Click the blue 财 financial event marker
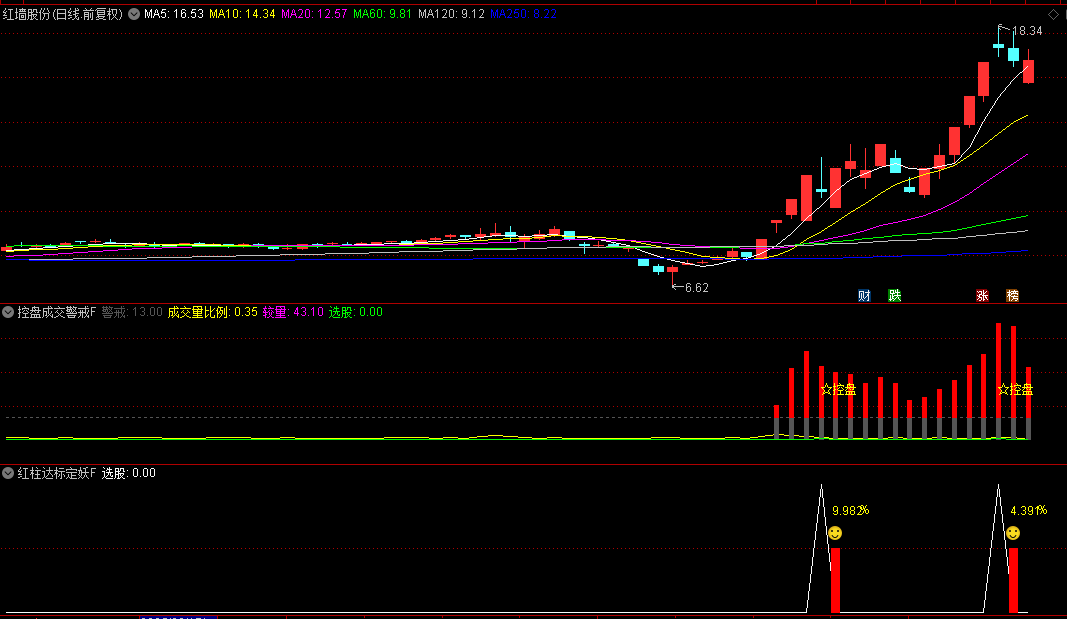Screen dimensions: 1067x619 pos(864,296)
